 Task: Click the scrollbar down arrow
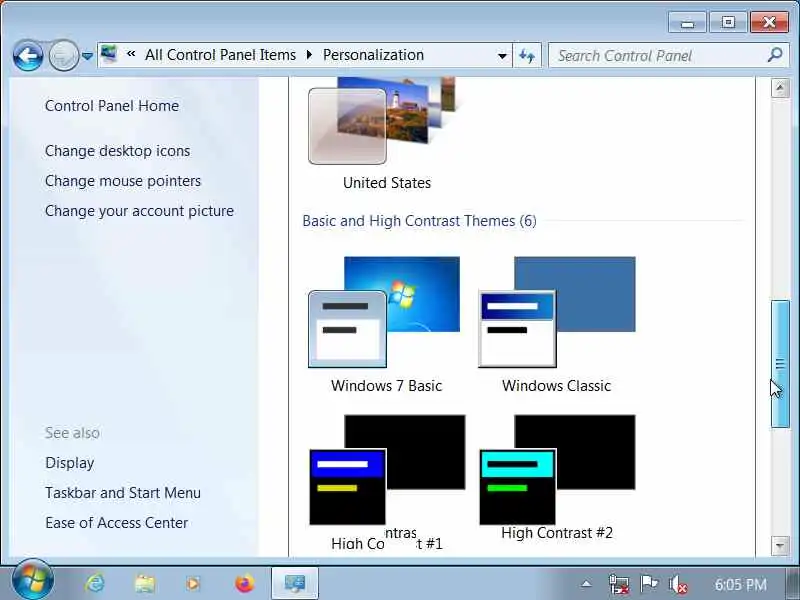780,545
